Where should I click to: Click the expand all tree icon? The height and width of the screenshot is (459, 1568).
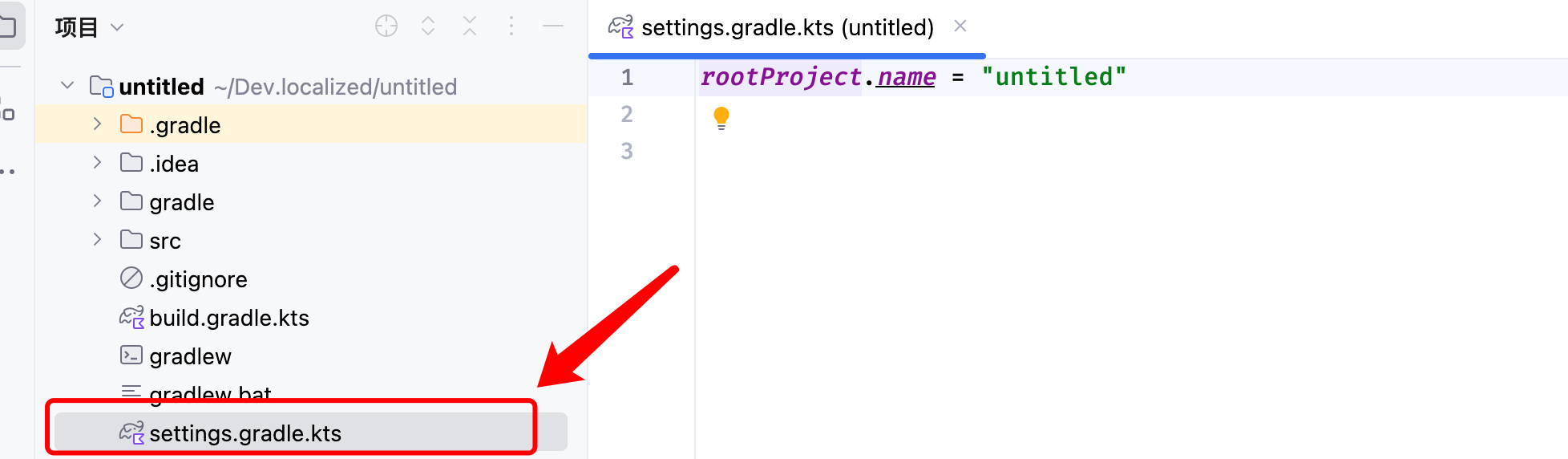point(428,26)
